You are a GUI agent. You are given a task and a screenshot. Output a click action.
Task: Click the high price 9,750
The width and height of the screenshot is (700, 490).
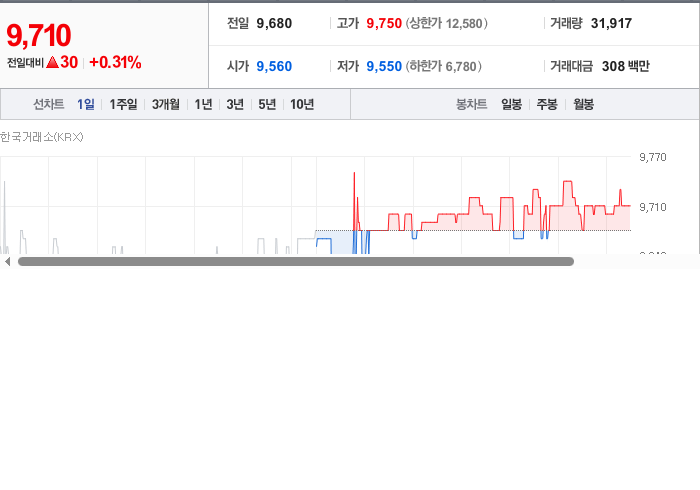click(384, 23)
